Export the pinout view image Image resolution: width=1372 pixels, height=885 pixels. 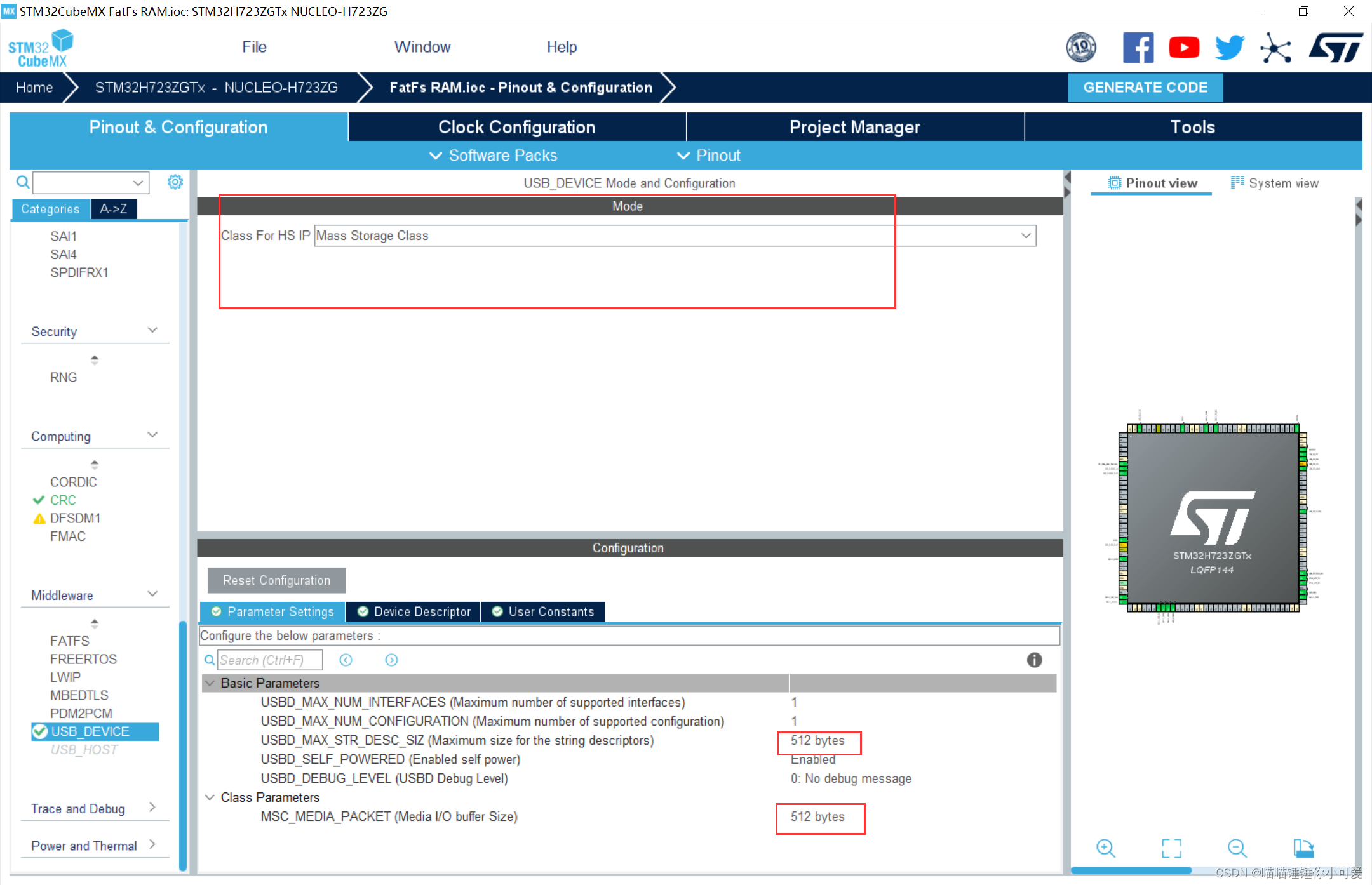[x=1303, y=848]
